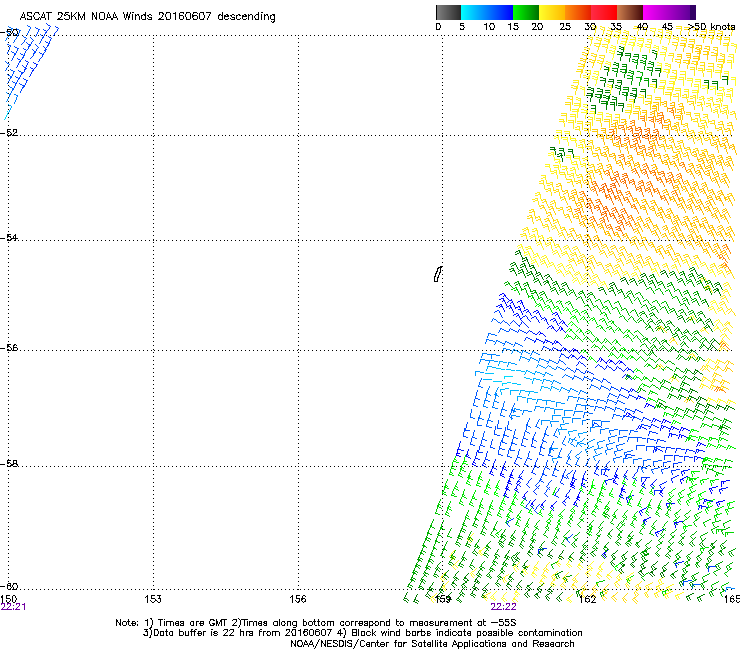
Task: Select the magenta-purple 40–50 knots color segment
Action: click(669, 12)
